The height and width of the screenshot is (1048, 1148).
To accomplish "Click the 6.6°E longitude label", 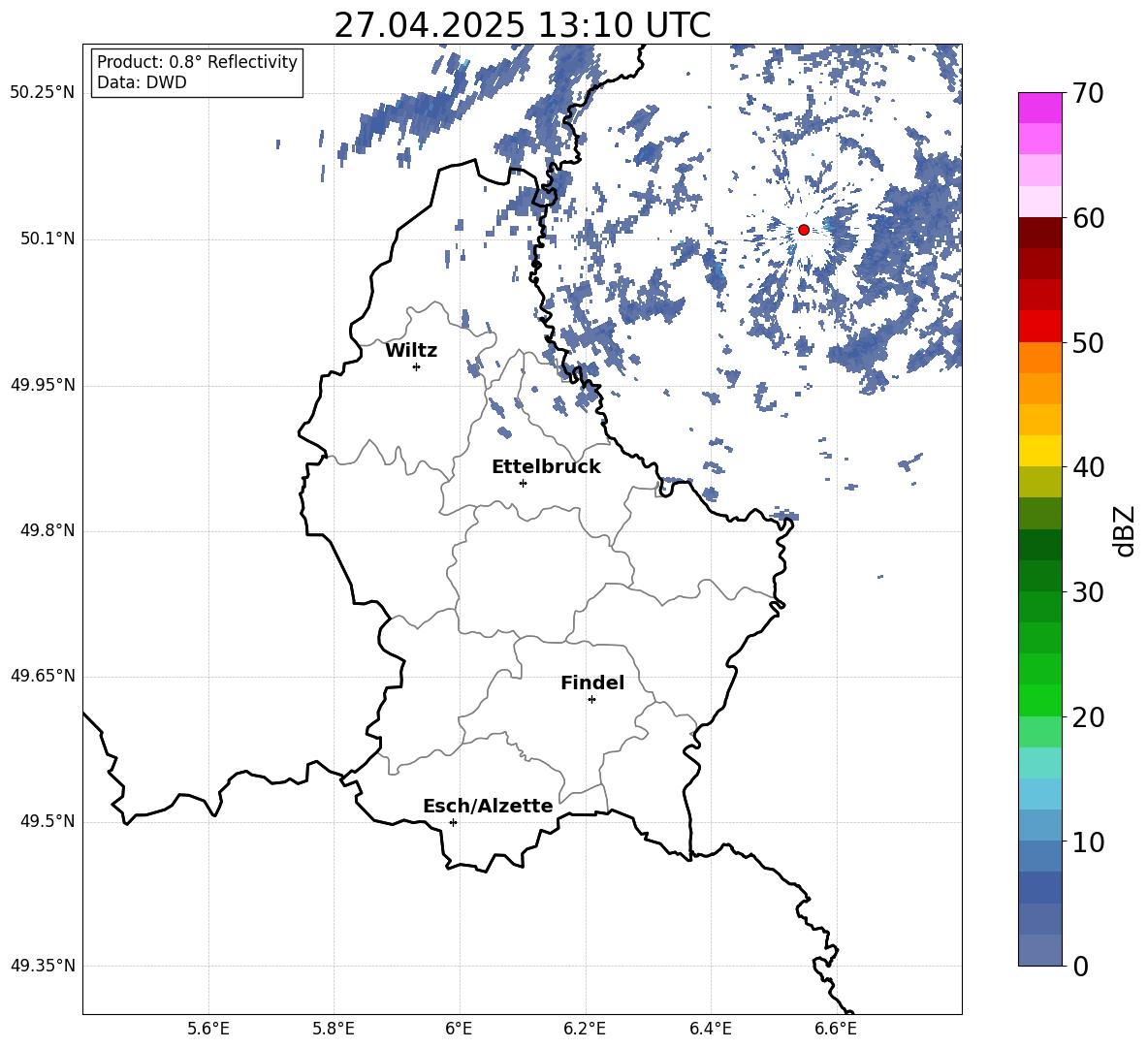I will click(836, 1029).
